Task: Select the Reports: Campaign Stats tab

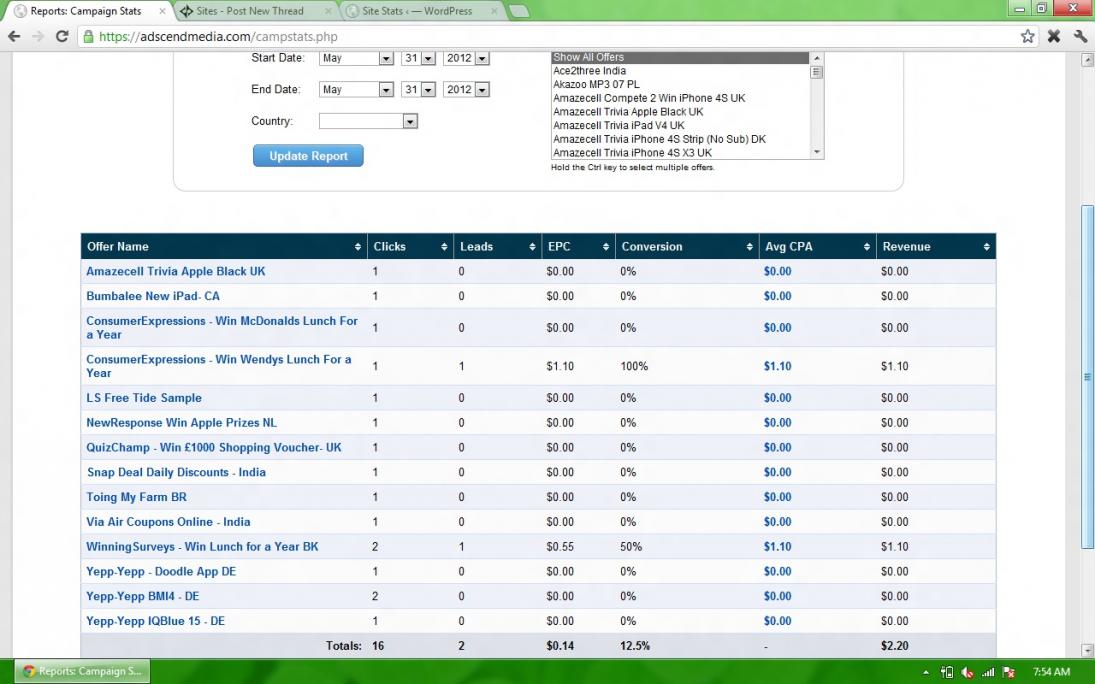Action: 85,11
